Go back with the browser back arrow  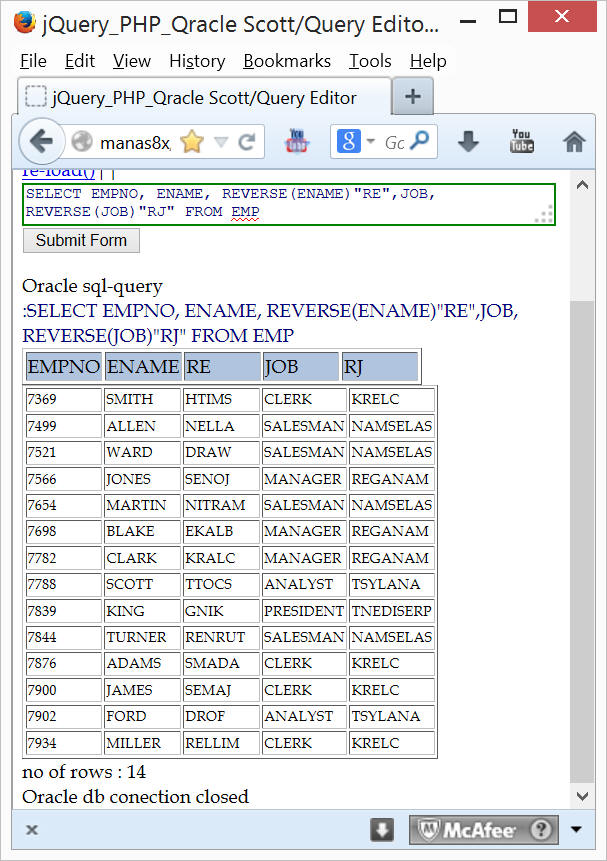click(x=41, y=142)
